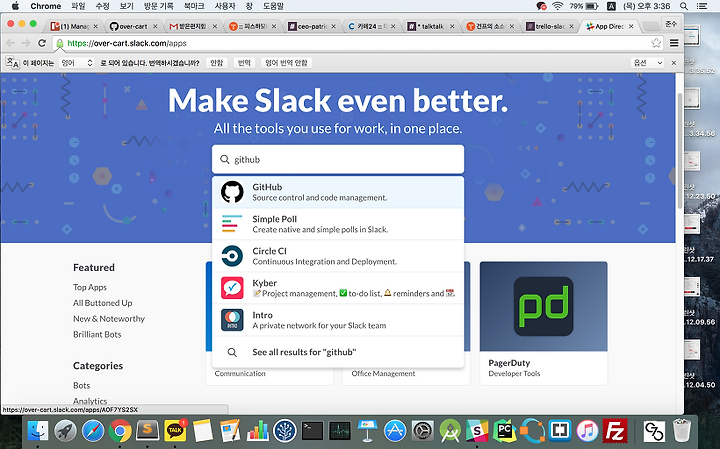
Task: Switch to the 카페24 tab
Action: [371, 26]
